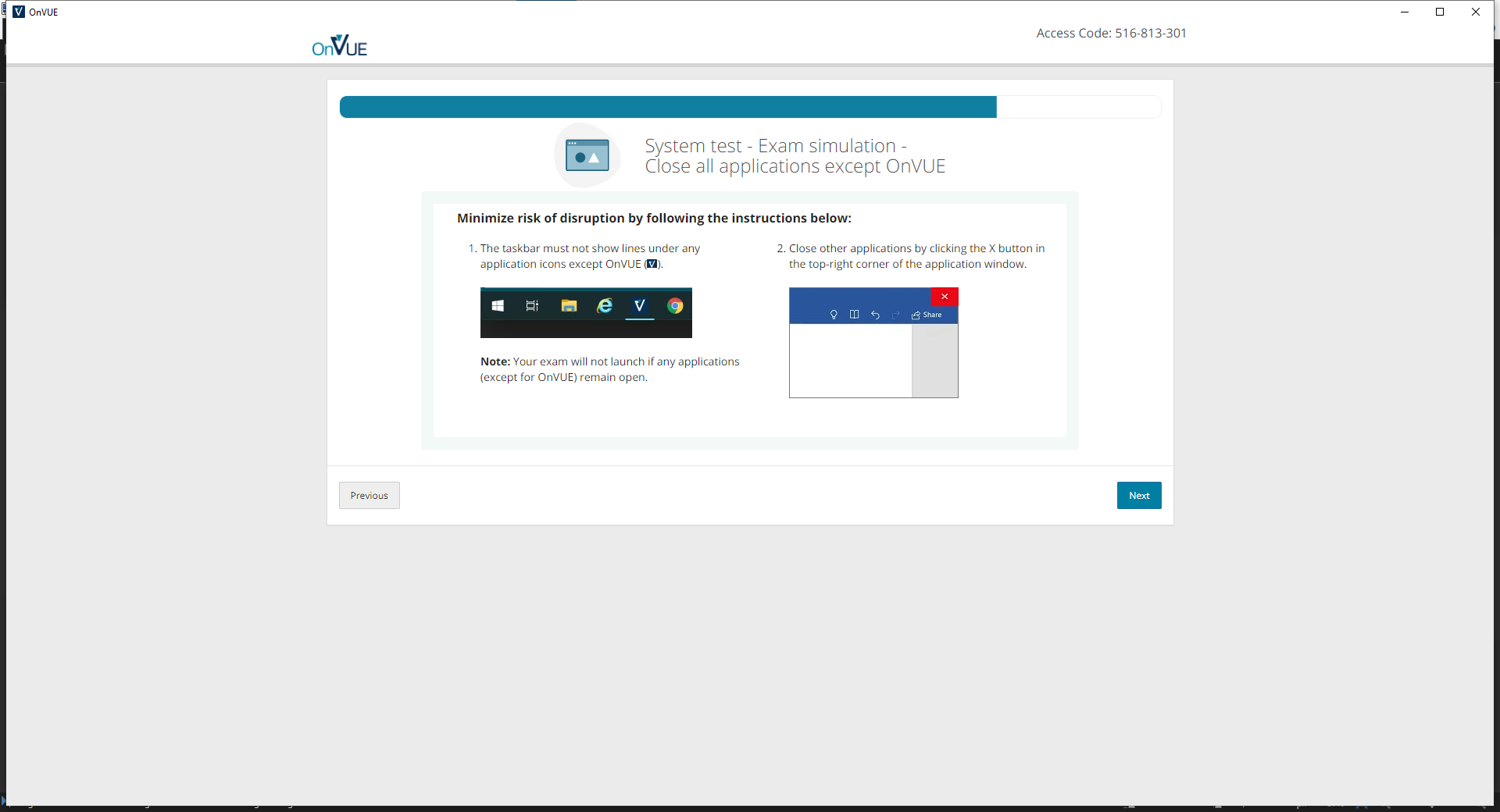Click the OnVUE title bar app icon
Viewport: 1500px width, 812px height.
19,12
